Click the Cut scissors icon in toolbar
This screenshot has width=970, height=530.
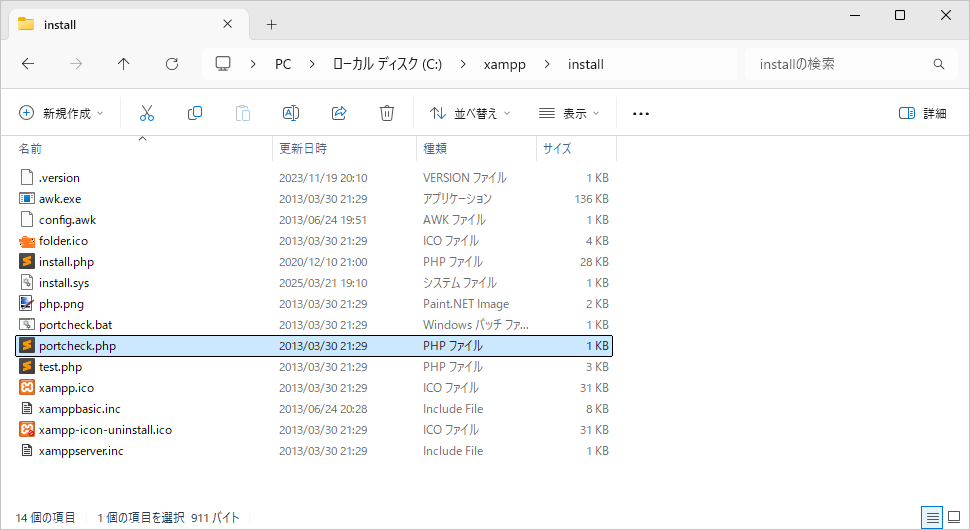147,114
